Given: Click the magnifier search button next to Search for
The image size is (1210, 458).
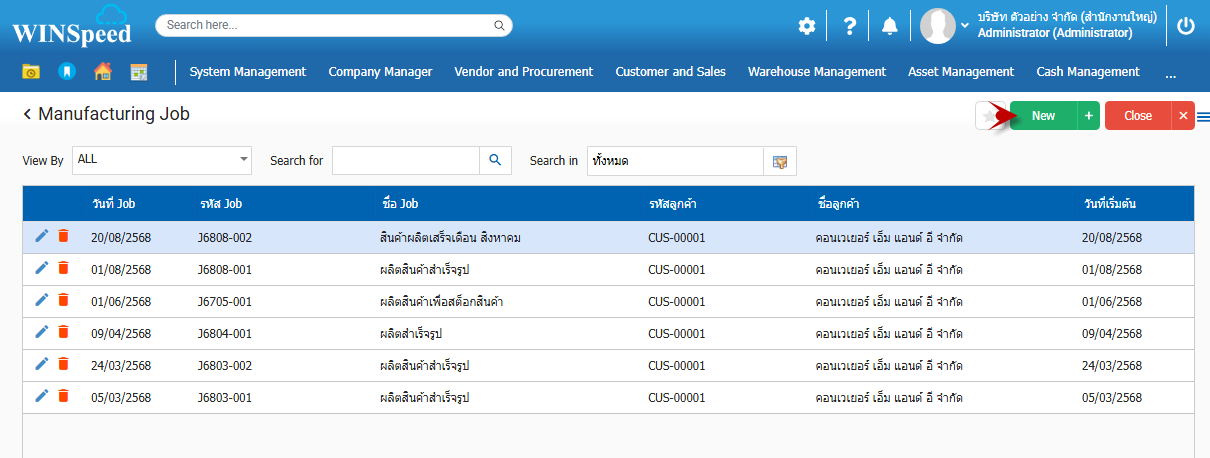Looking at the screenshot, I should tap(495, 160).
